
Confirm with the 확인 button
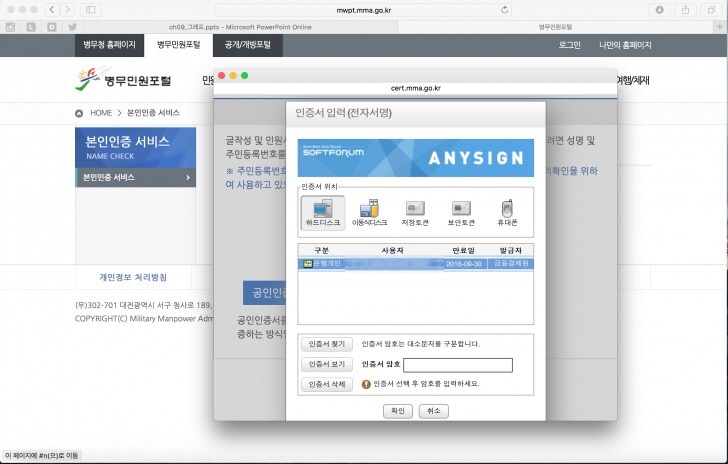398,410
